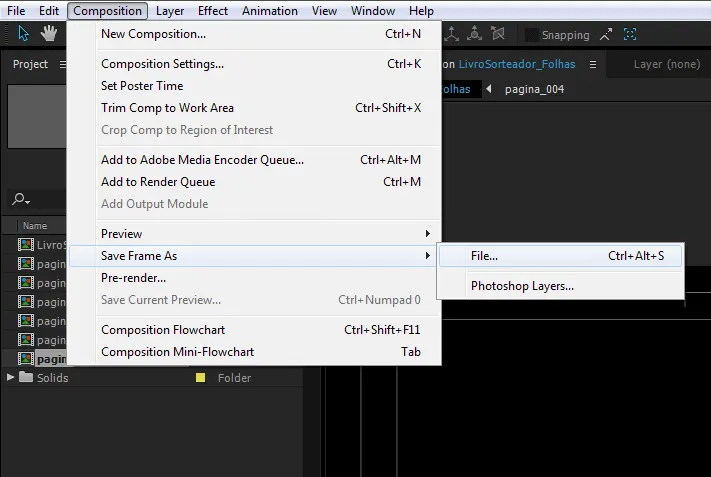Click the search magnifier in Project panel
The height and width of the screenshot is (477, 711).
point(20,199)
